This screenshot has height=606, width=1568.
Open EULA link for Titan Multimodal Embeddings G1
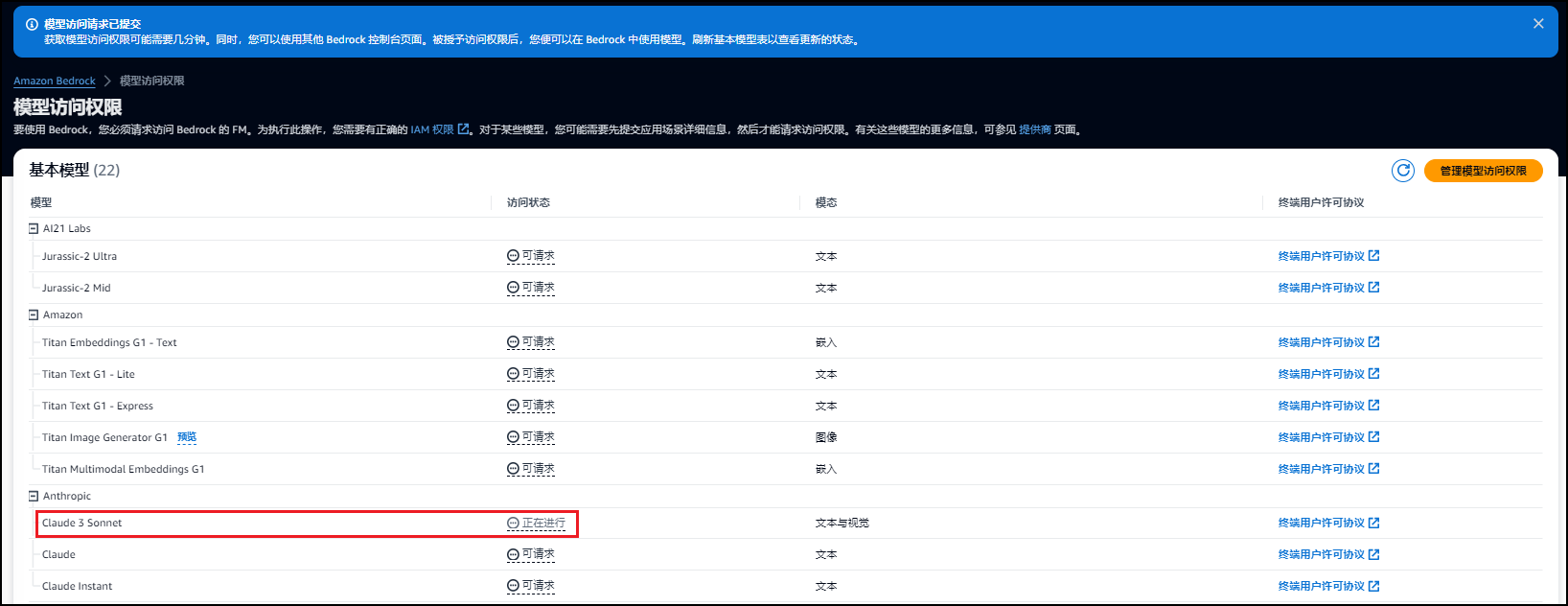[1328, 469]
